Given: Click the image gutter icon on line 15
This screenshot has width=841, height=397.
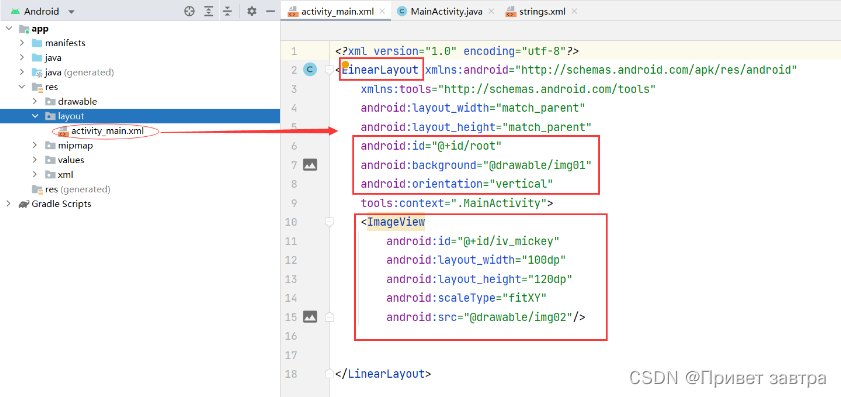Looking at the screenshot, I should coord(310,317).
